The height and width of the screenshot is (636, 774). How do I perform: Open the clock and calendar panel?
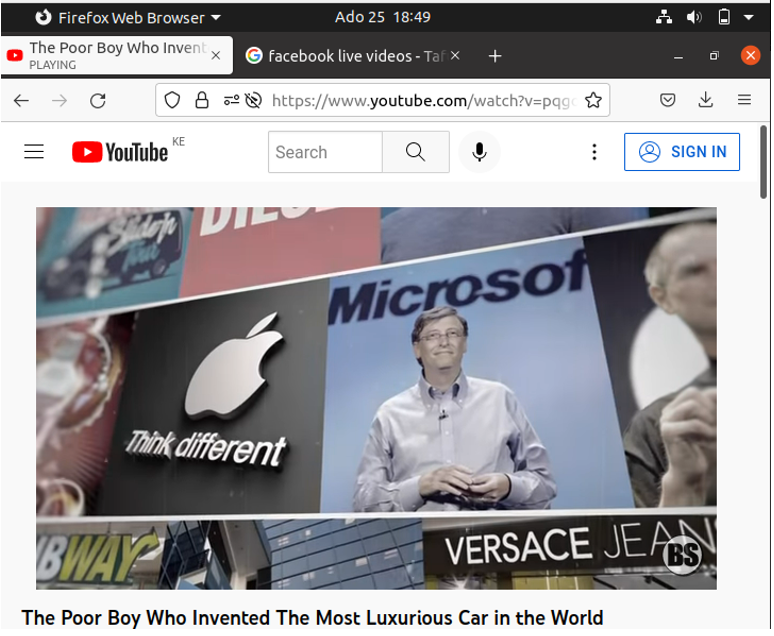383,17
